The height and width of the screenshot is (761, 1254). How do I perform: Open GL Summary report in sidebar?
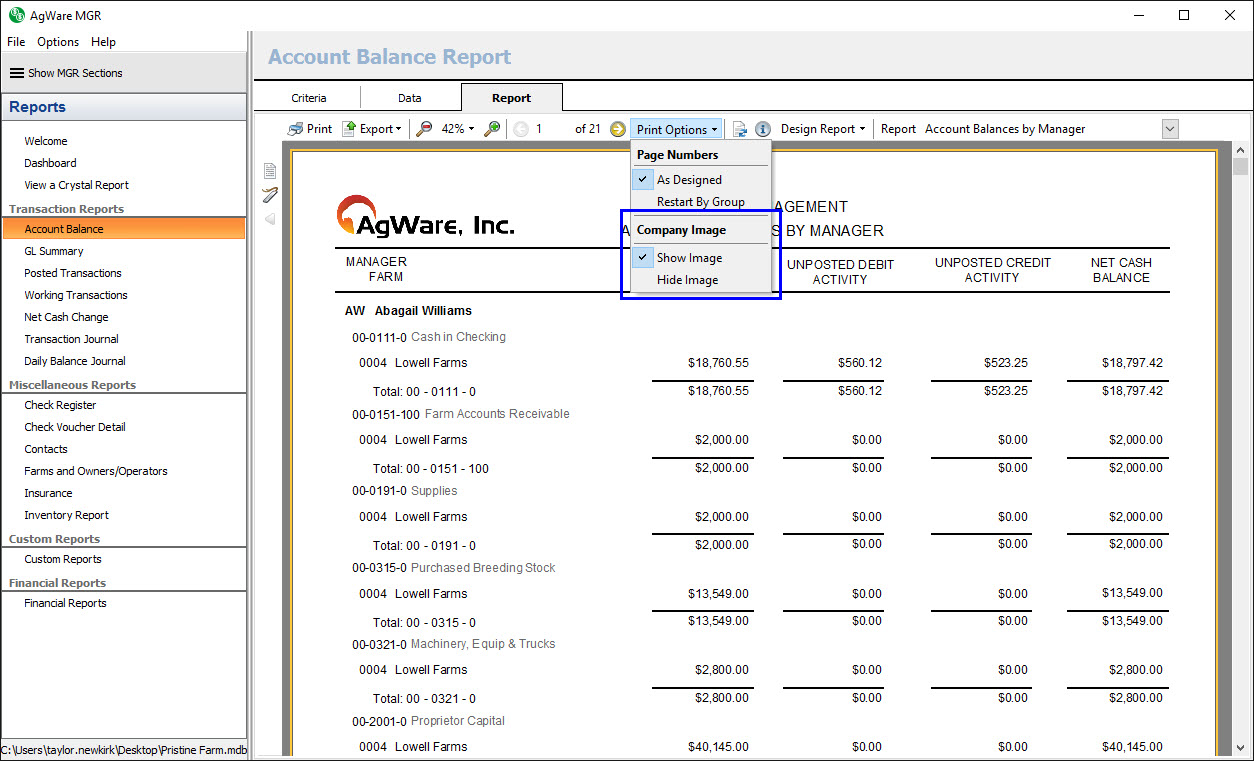pos(54,251)
